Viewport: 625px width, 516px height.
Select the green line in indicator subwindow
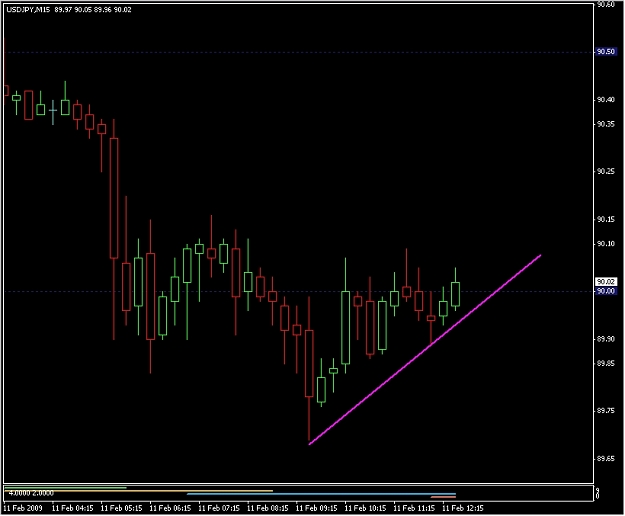click(x=65, y=488)
